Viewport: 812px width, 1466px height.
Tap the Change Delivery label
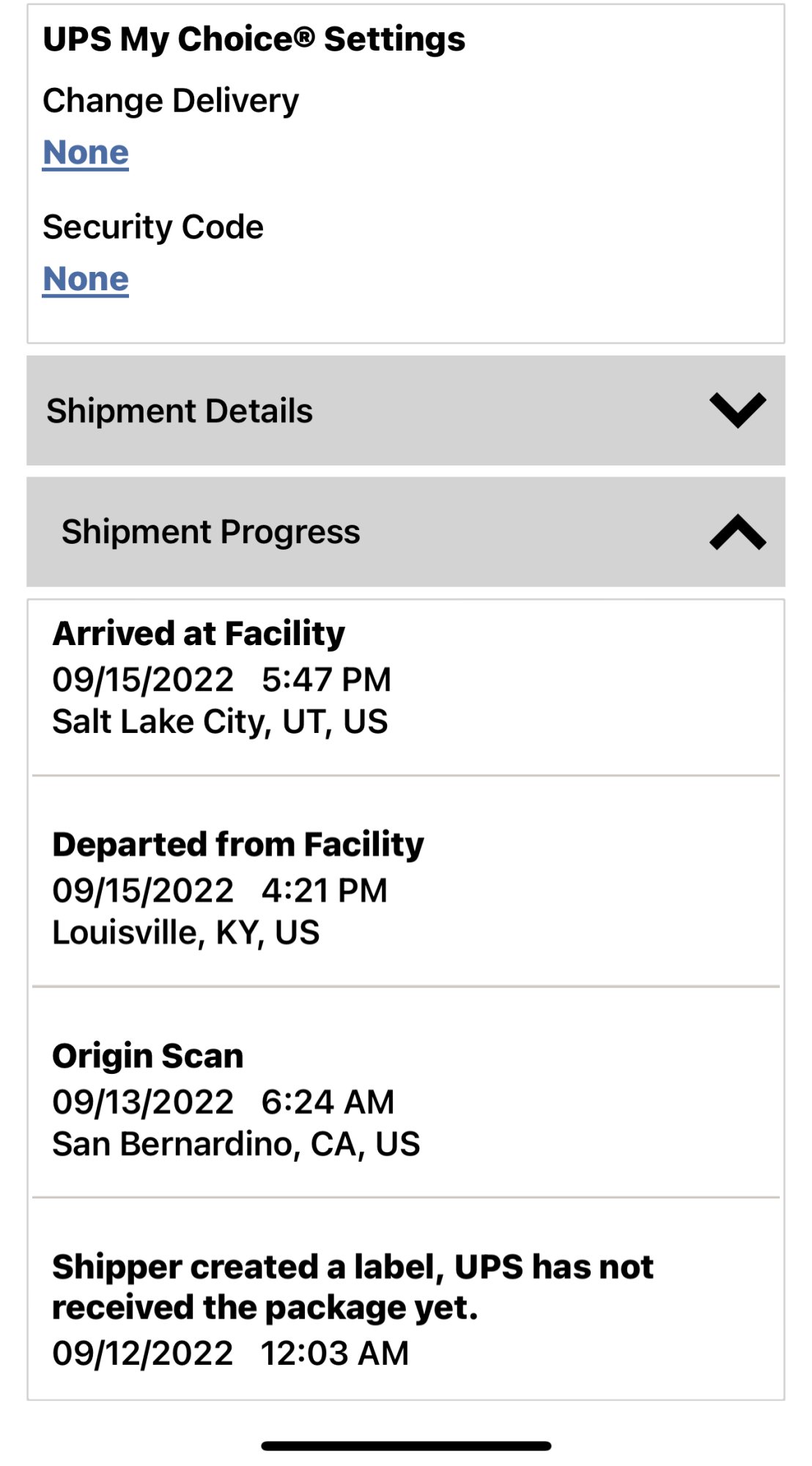[171, 100]
